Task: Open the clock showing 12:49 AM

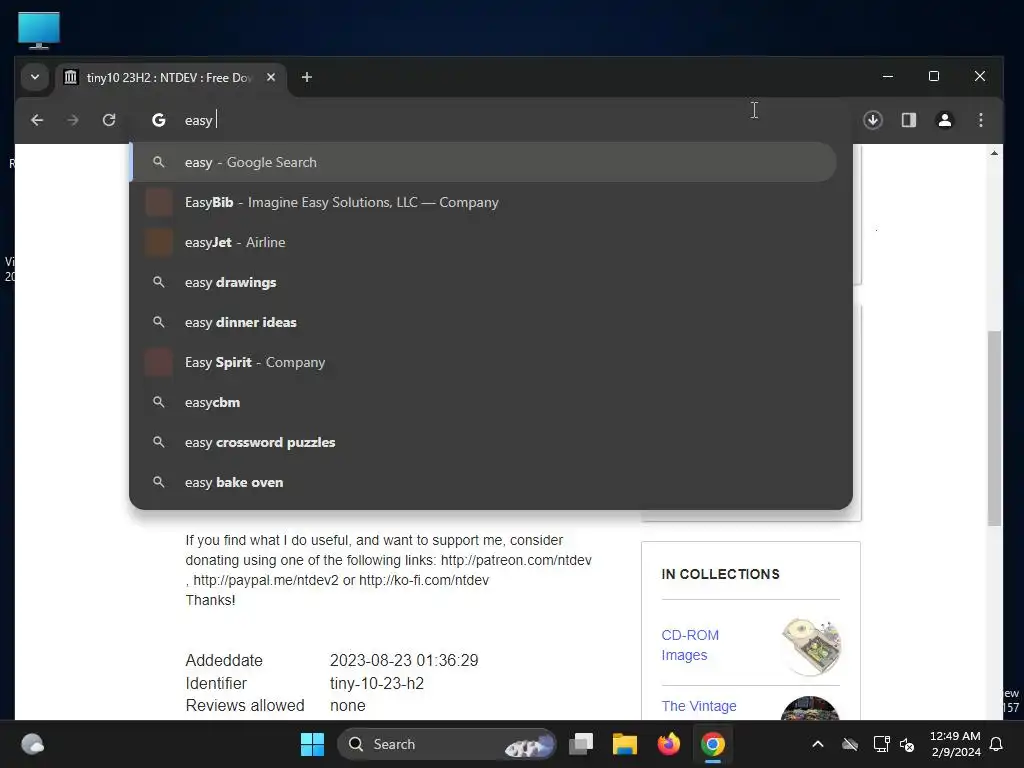Action: click(955, 744)
